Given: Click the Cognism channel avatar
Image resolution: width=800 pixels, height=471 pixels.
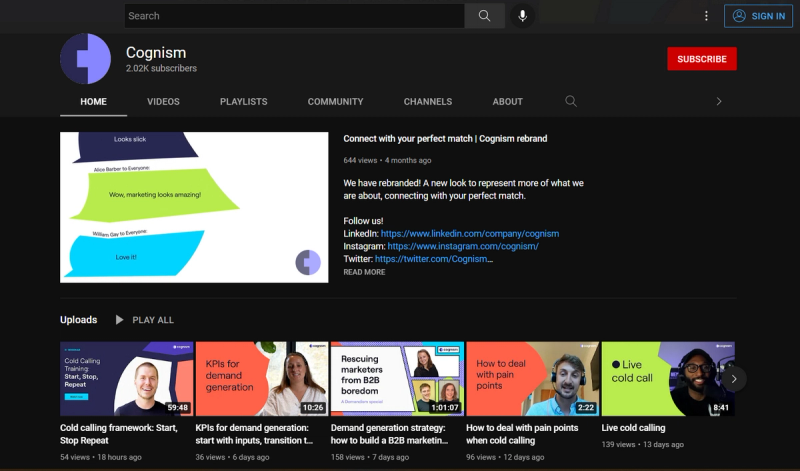Looking at the screenshot, I should coord(85,59).
